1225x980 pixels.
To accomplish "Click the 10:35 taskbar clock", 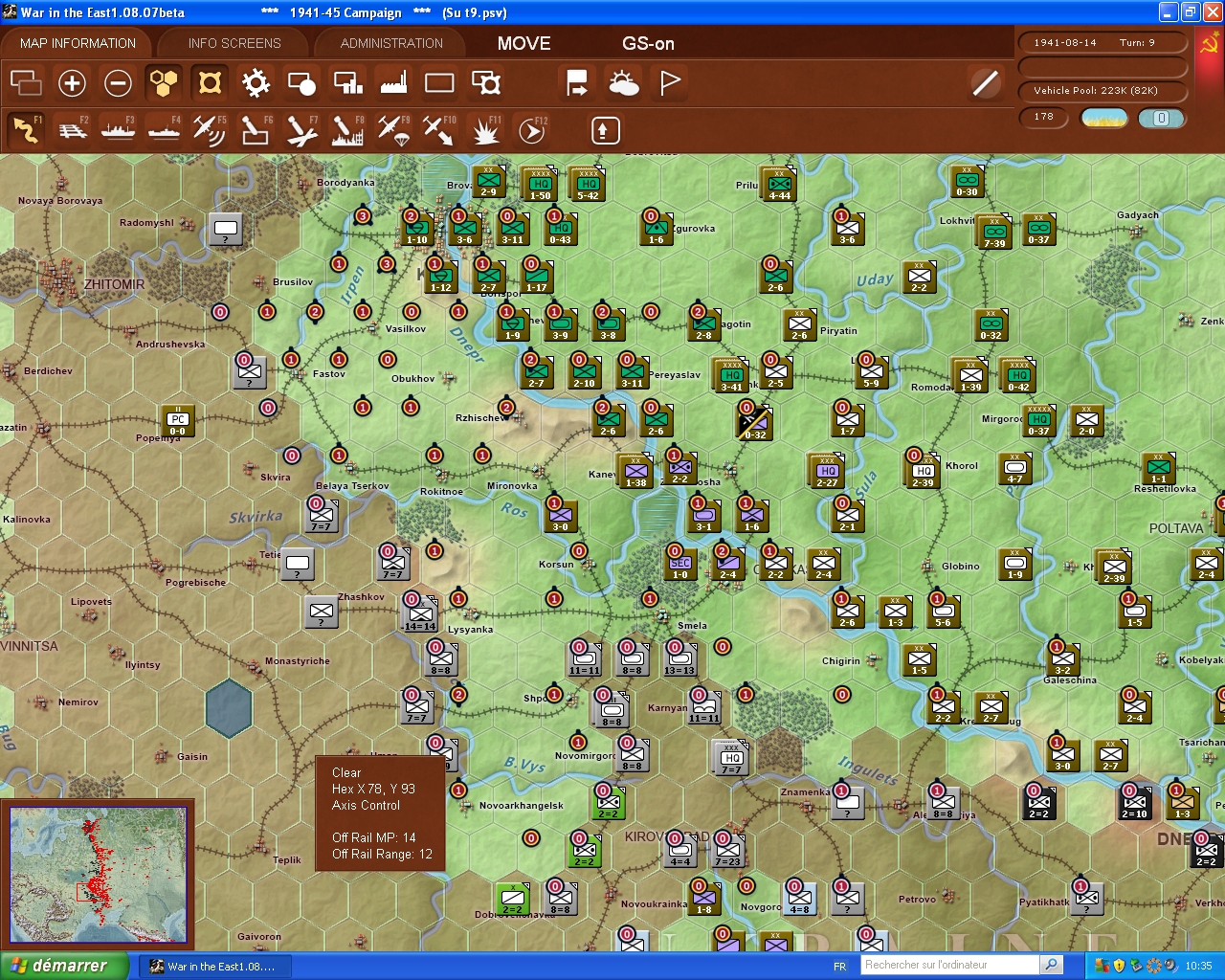I will [1198, 966].
